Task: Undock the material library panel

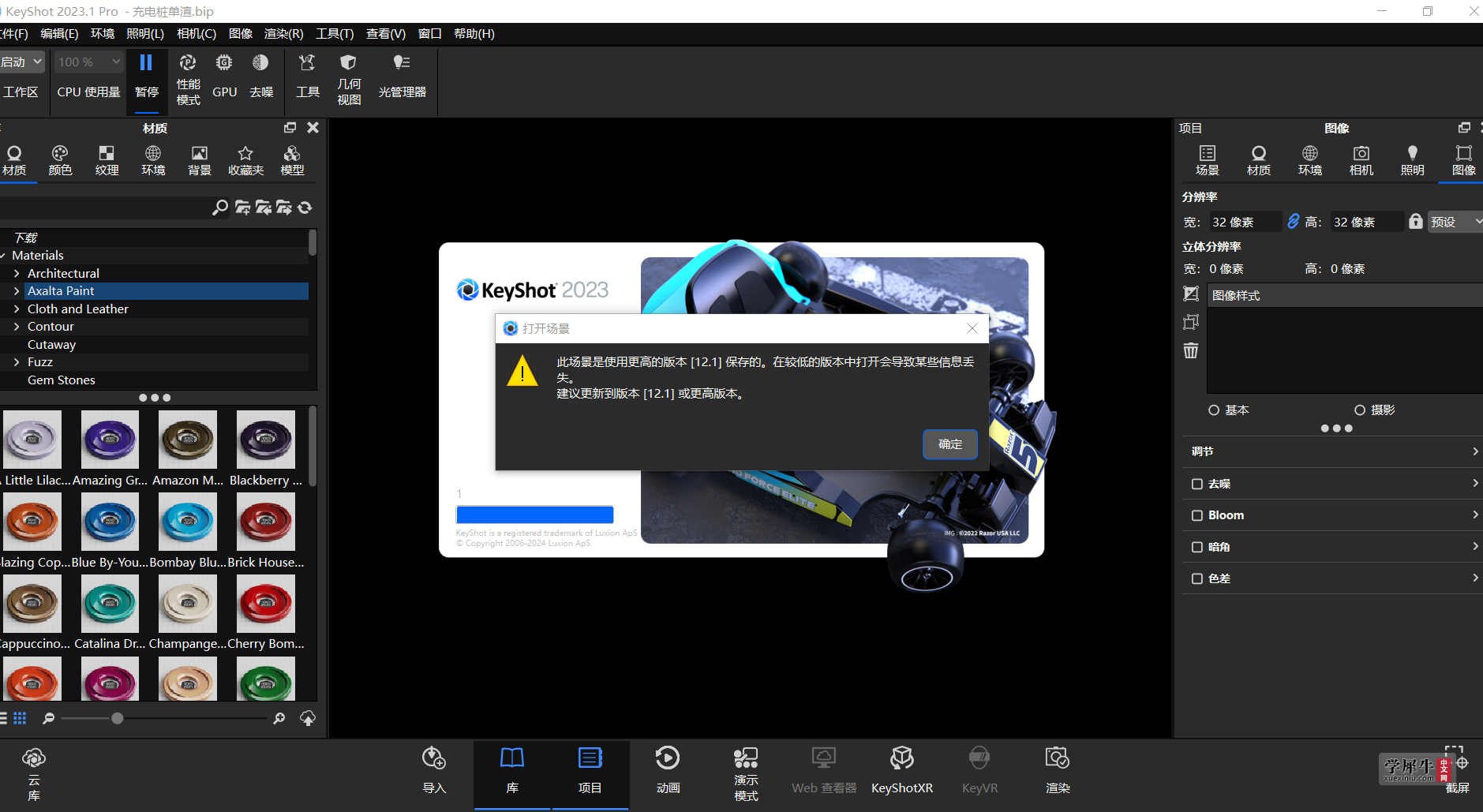Action: tap(290, 128)
